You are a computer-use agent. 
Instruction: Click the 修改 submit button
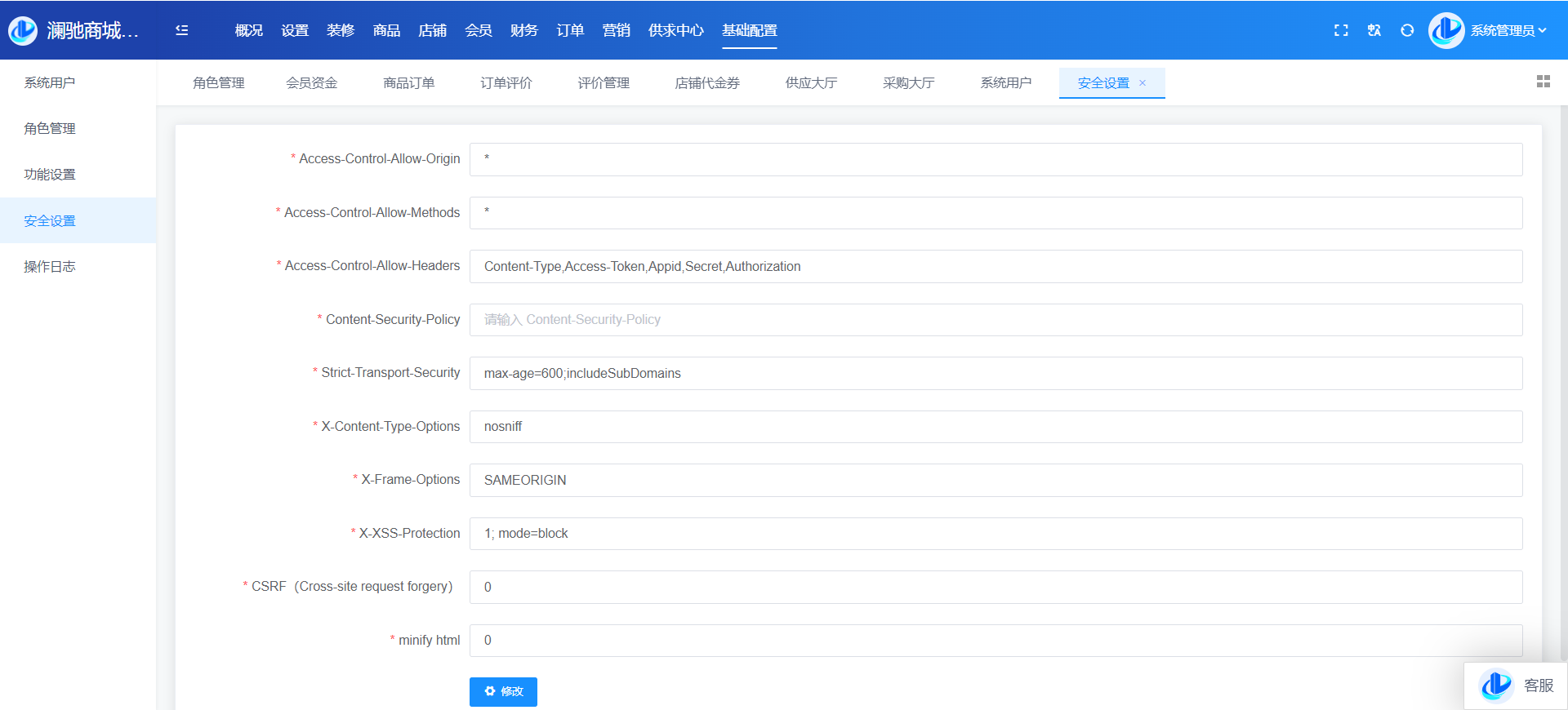pyautogui.click(x=503, y=691)
